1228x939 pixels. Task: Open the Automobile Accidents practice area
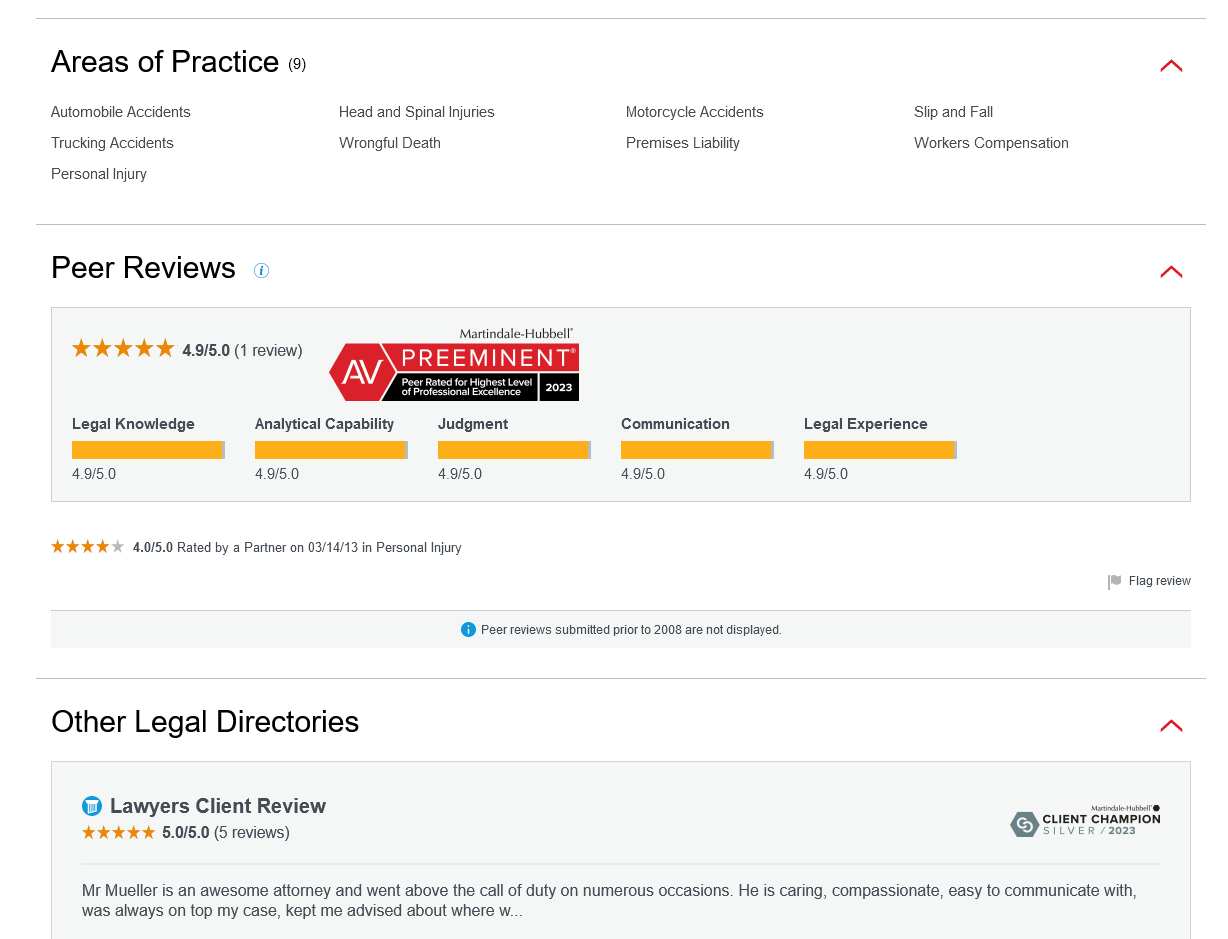coord(121,112)
